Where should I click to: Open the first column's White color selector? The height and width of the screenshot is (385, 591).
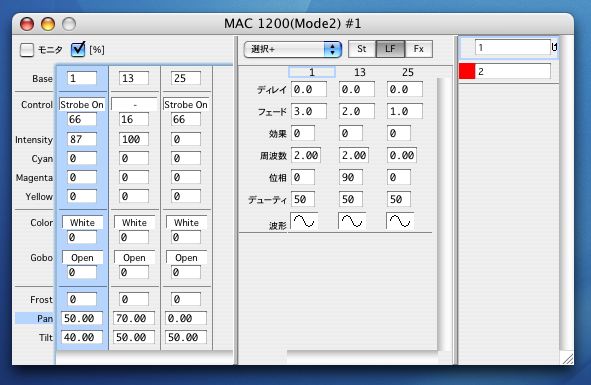point(83,222)
